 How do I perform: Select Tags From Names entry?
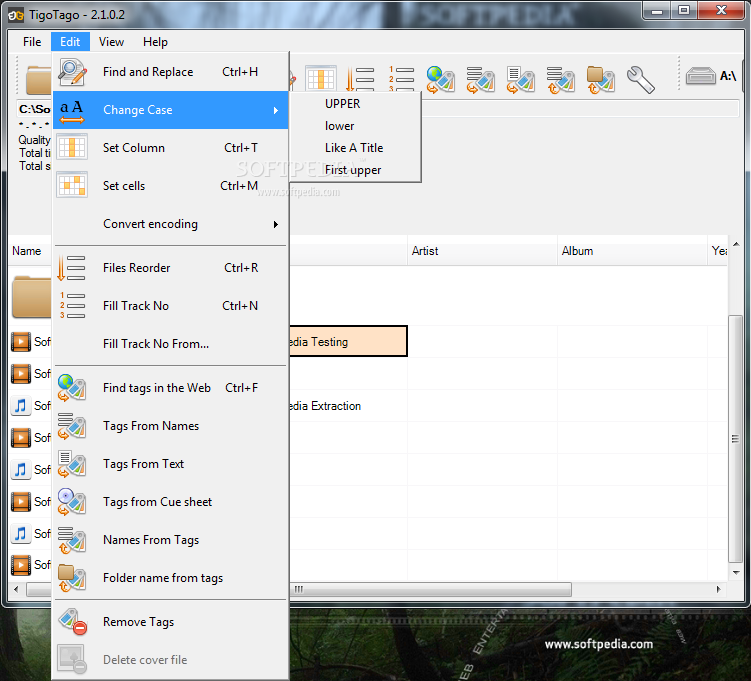pyautogui.click(x=171, y=426)
